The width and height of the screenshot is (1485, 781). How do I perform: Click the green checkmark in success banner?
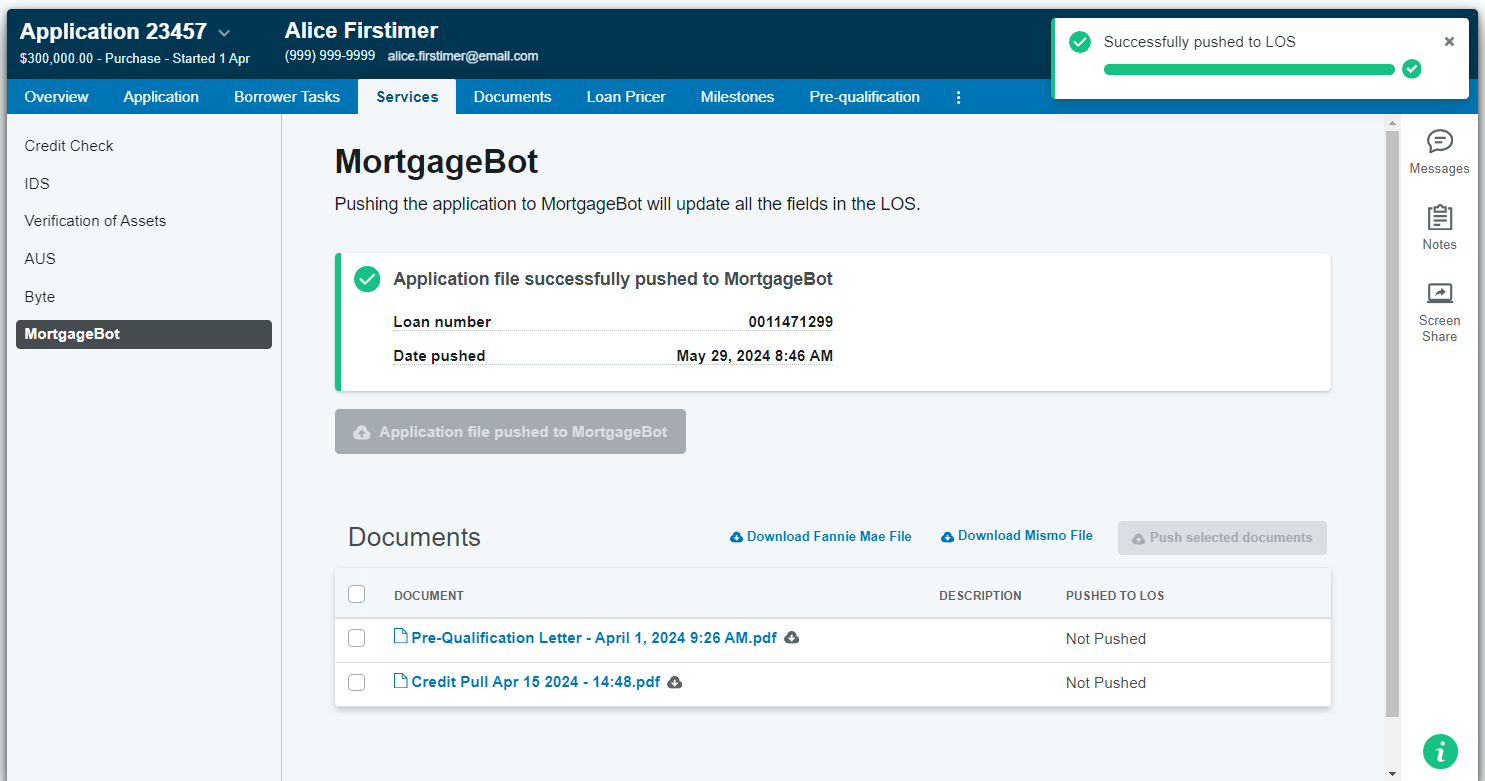coord(367,279)
